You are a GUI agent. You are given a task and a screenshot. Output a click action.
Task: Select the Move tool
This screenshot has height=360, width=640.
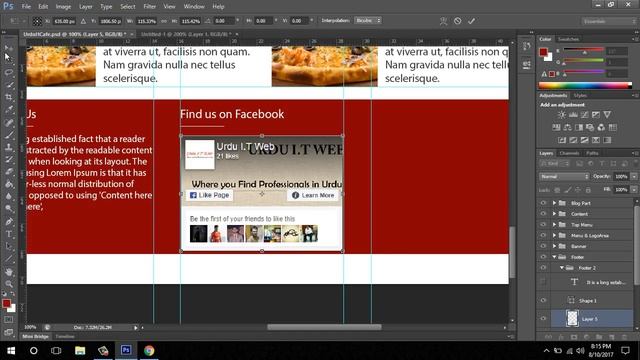tap(8, 48)
